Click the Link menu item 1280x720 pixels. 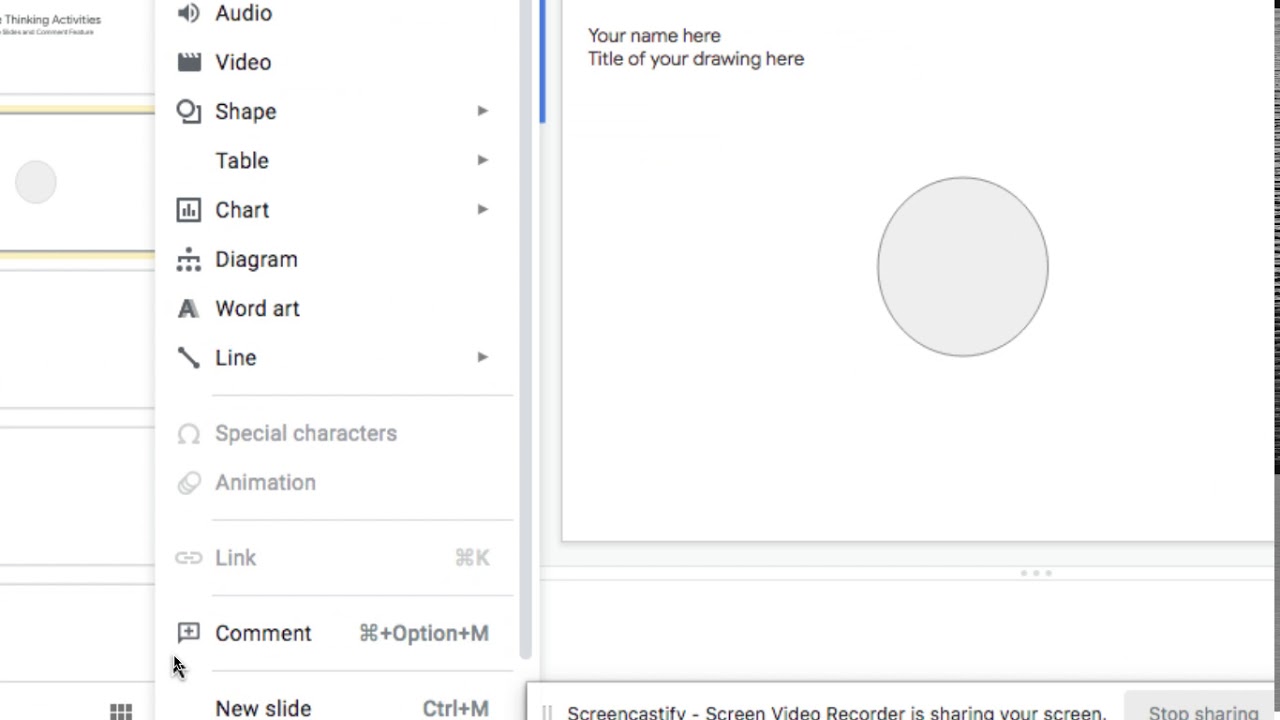pos(339,558)
